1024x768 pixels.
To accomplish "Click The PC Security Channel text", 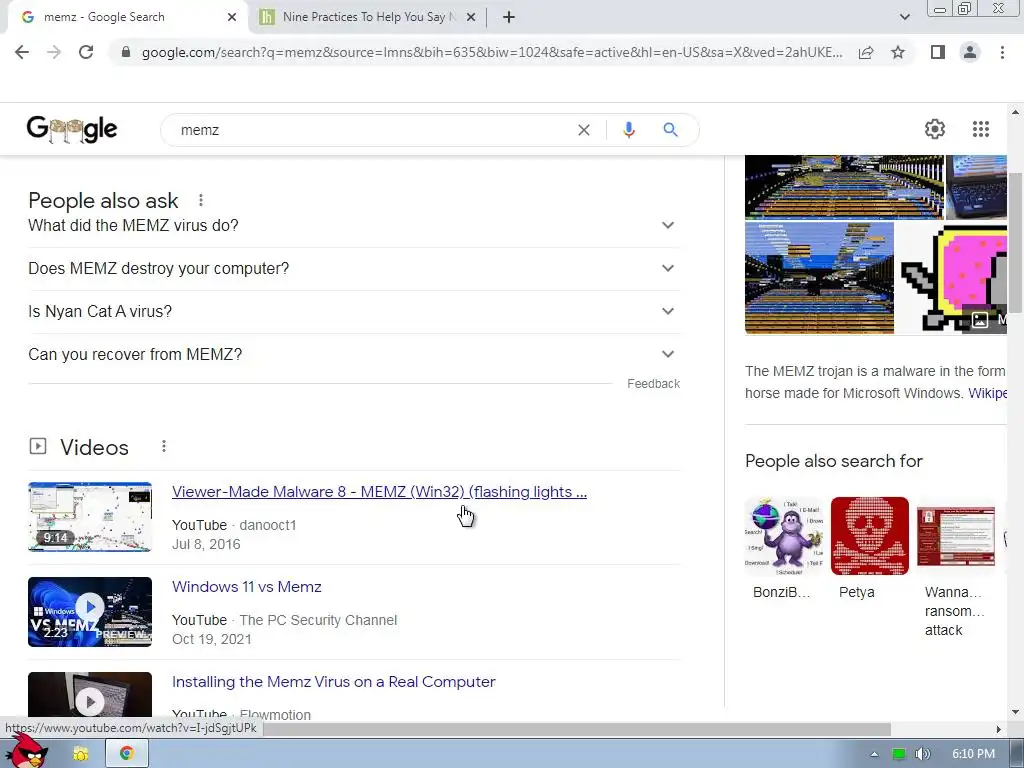I will (318, 620).
